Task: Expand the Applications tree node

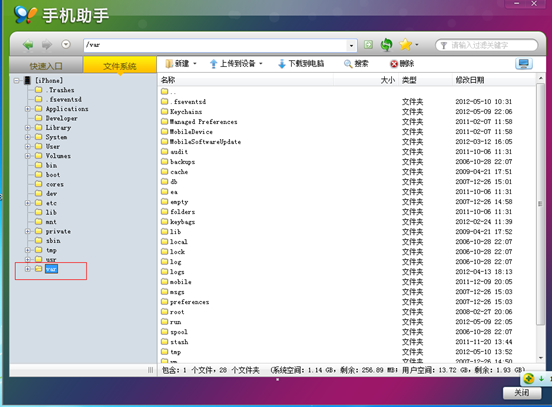Action: pos(28,109)
